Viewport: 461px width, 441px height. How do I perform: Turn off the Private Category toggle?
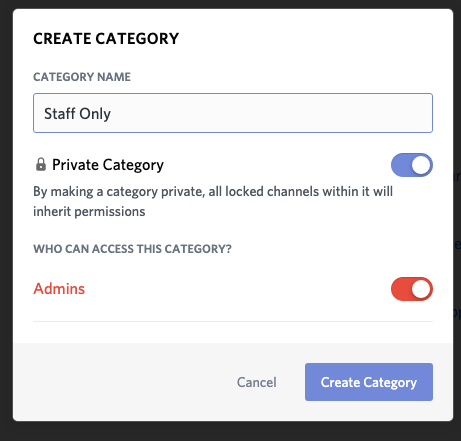tap(412, 165)
